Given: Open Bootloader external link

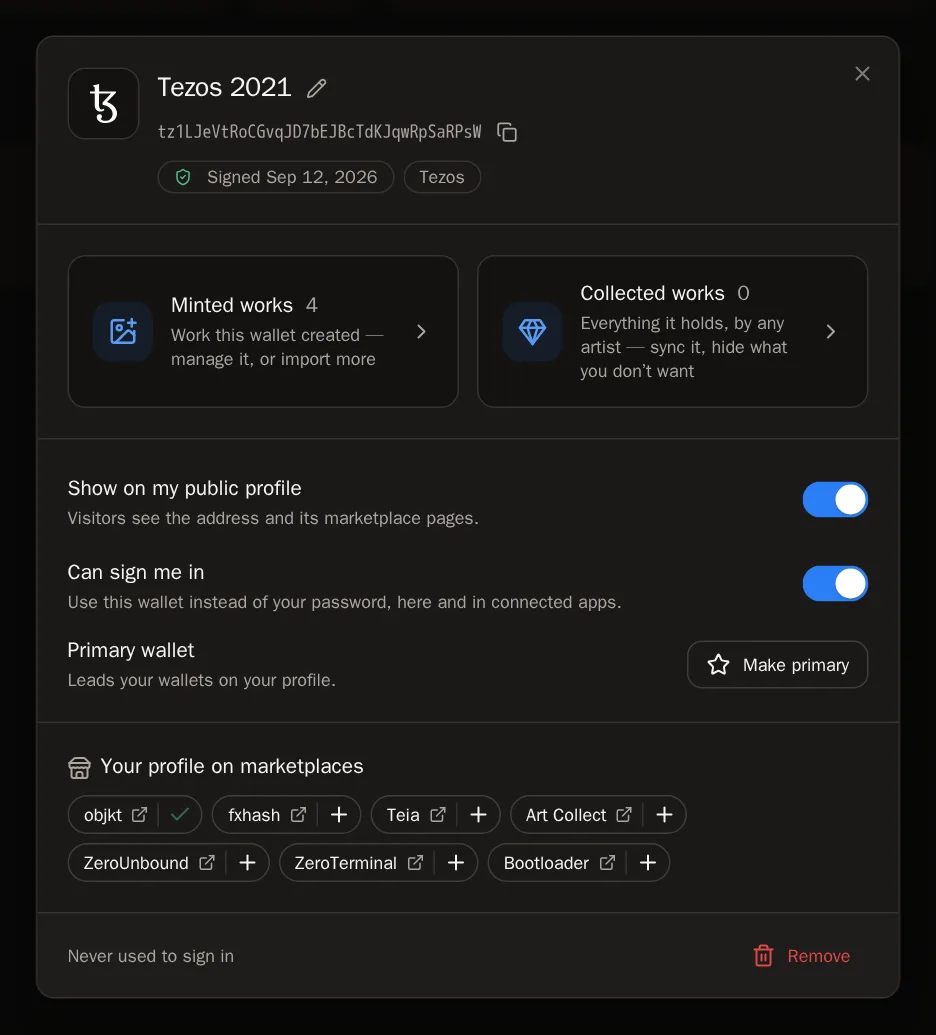Looking at the screenshot, I should click(607, 863).
